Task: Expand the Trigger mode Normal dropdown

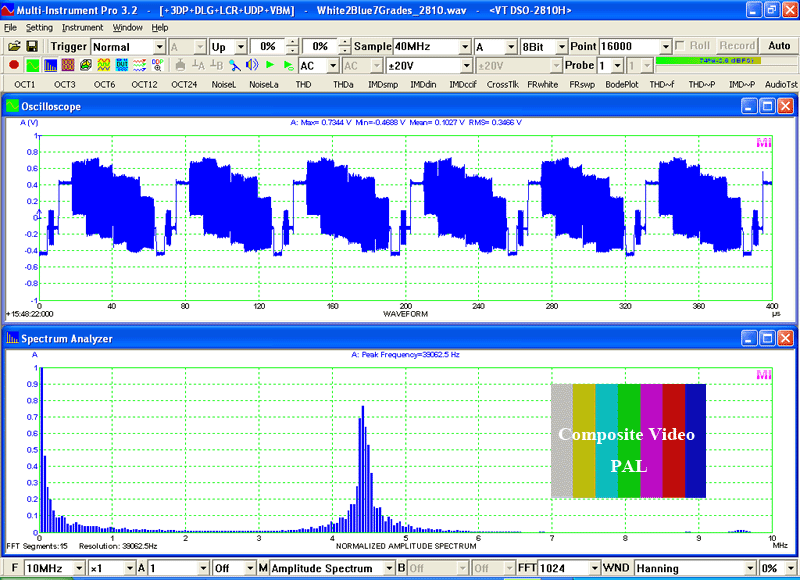Action: [159, 47]
